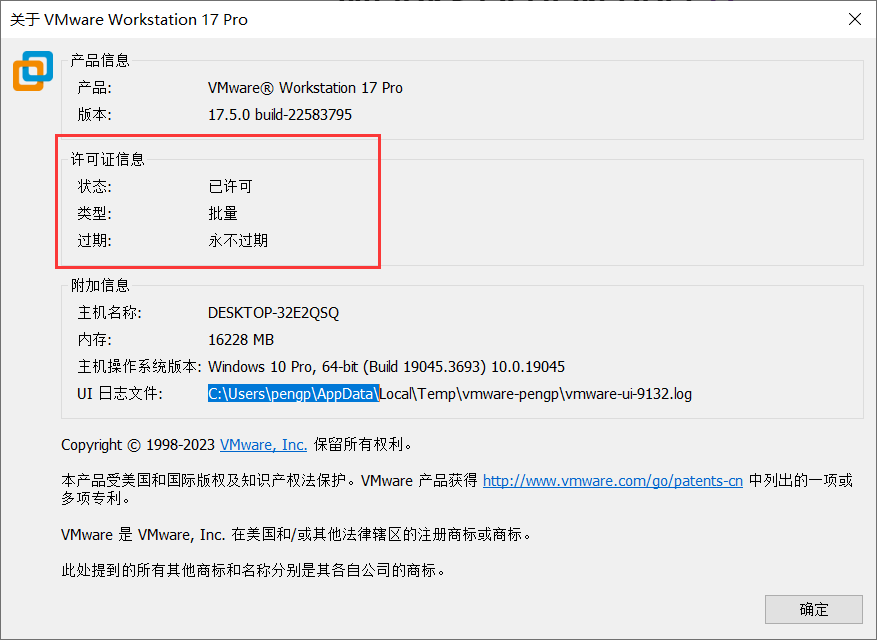The width and height of the screenshot is (877, 640).
Task: Click the dialog title 关于 VMware Workstation 17 Pro
Action: tap(129, 20)
